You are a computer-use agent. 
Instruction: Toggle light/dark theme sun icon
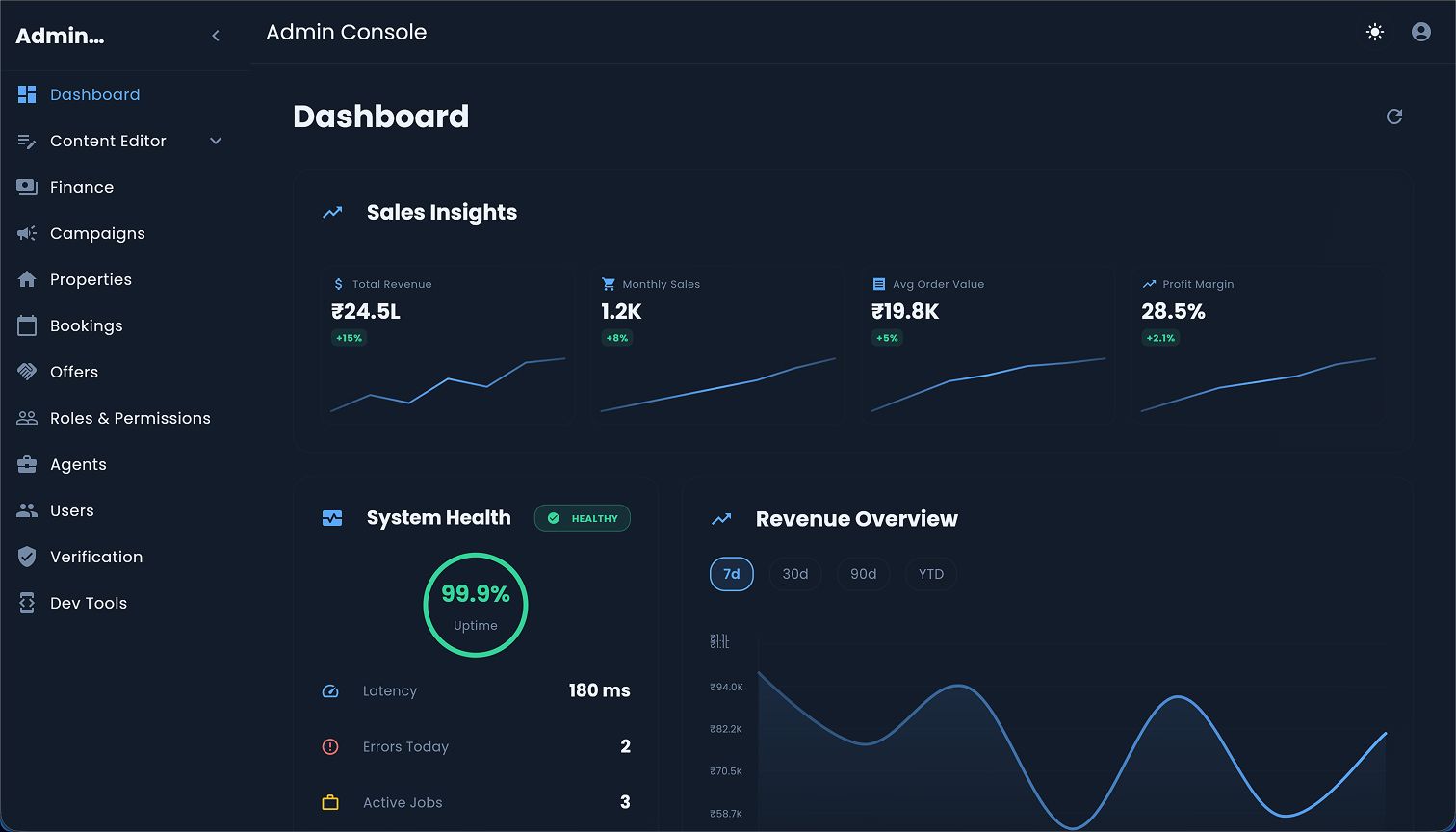1375,32
